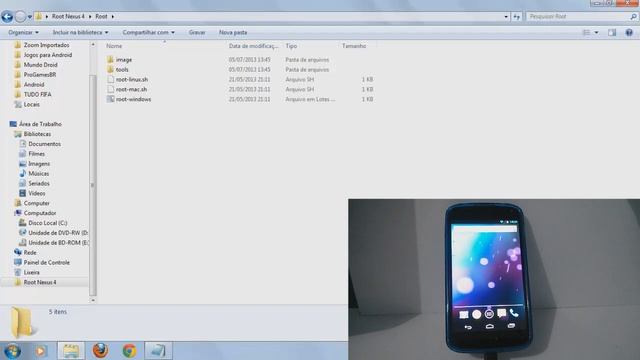Image resolution: width=640 pixels, height=360 pixels.
Task: Open the Músicas library icon
Action: pos(22,173)
